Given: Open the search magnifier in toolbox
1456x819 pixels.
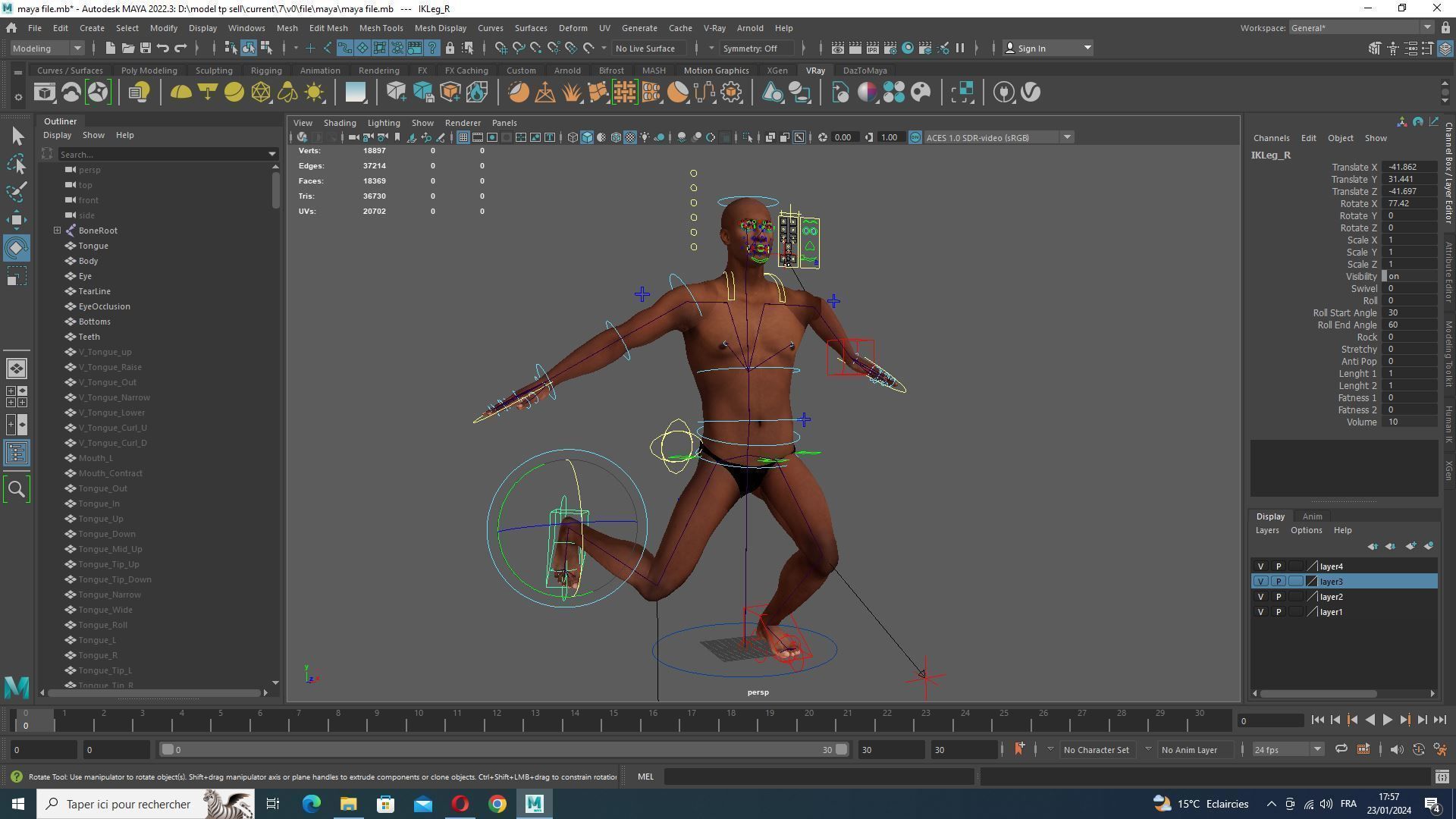Looking at the screenshot, I should (17, 489).
